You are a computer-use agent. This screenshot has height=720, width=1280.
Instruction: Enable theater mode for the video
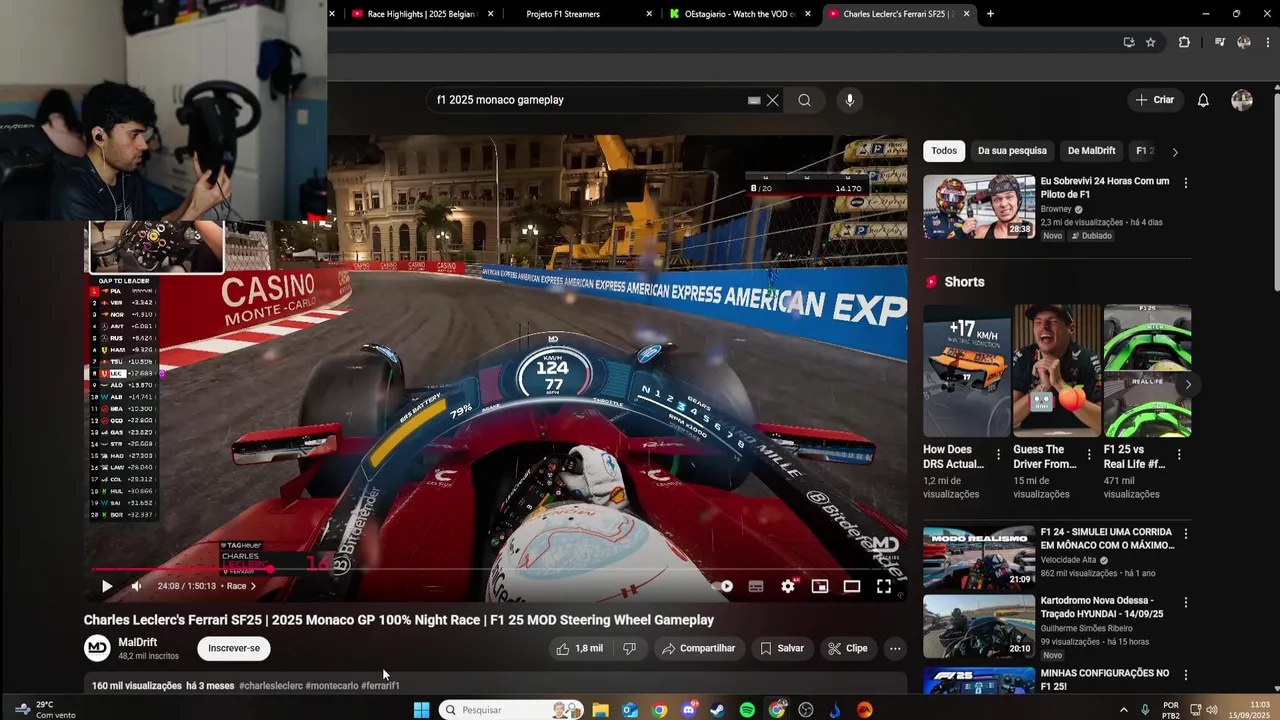tap(852, 587)
